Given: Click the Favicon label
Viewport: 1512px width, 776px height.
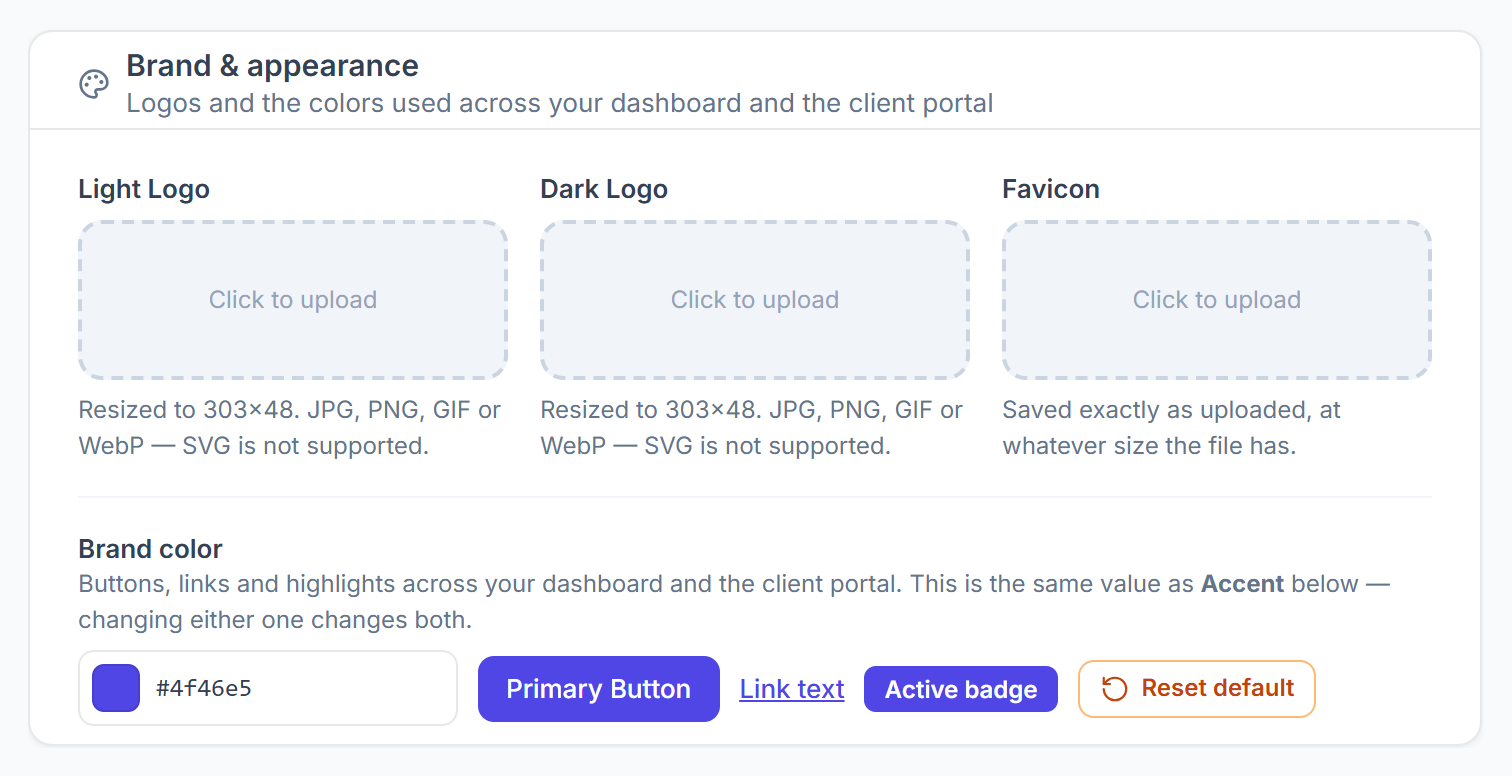Looking at the screenshot, I should (x=1051, y=189).
